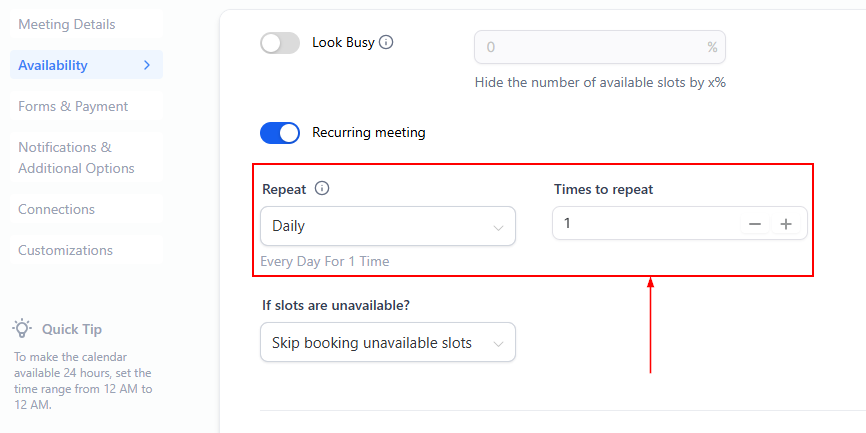Navigate to Connections settings
The image size is (866, 433).
[x=57, y=209]
